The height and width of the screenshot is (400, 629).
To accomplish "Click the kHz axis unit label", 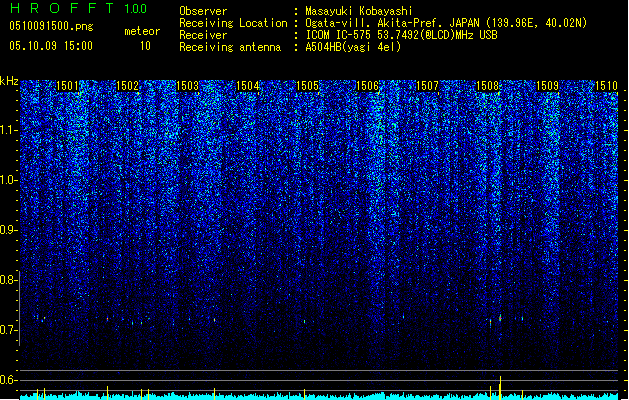I will click(x=9, y=81).
